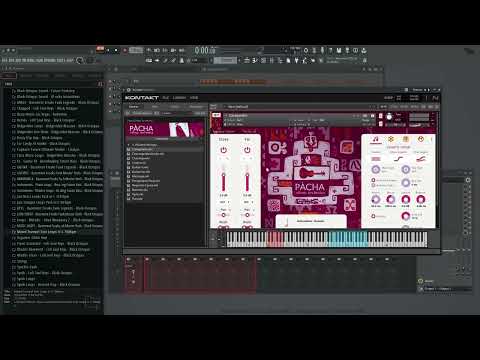Click the music note tab icon in the Pacha panel

pyautogui.click(x=376, y=139)
